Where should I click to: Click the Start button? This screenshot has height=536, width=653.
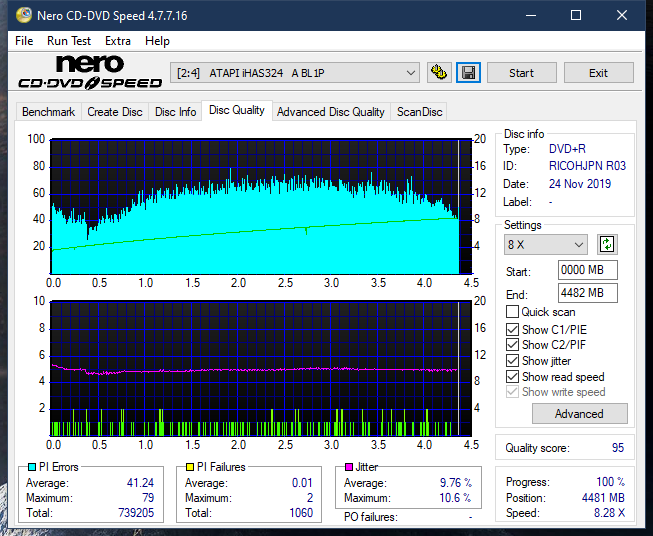point(521,73)
